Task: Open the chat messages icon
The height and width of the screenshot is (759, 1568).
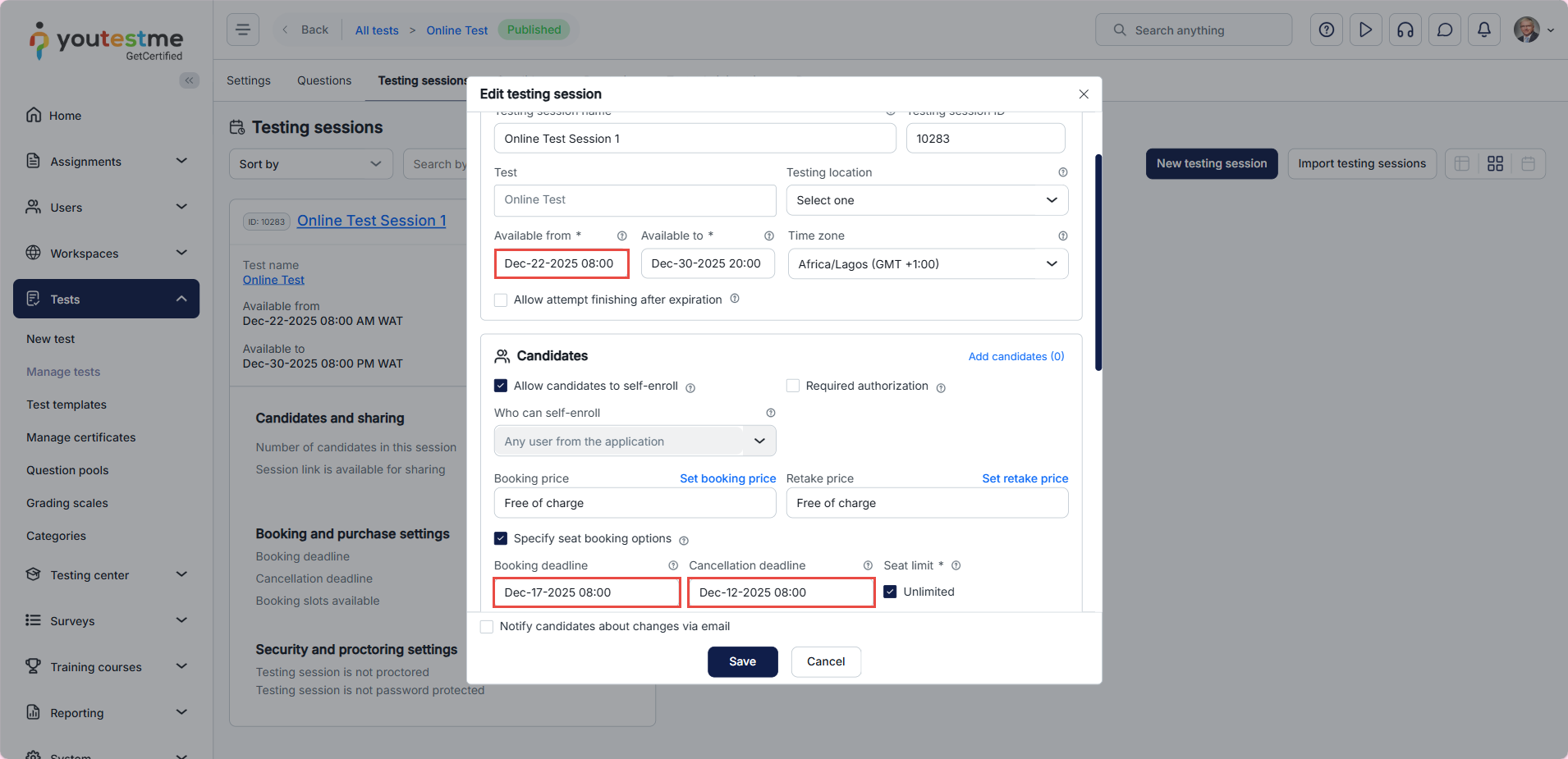Action: click(1444, 30)
